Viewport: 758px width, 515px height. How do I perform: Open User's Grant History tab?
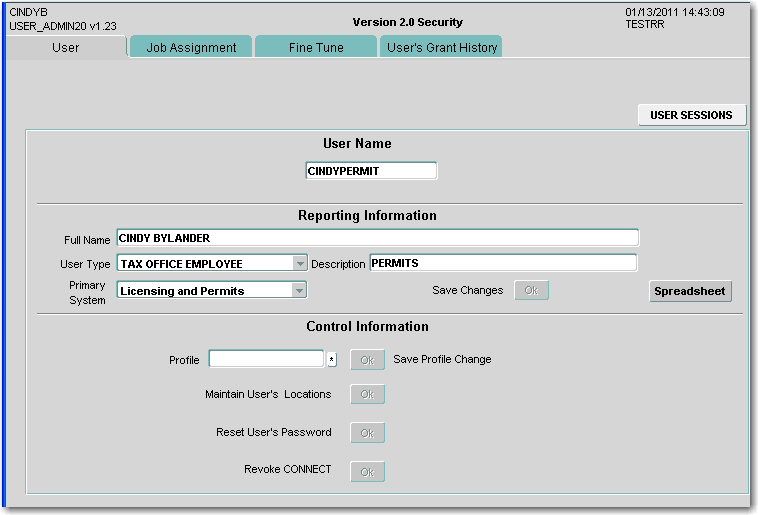[x=441, y=47]
